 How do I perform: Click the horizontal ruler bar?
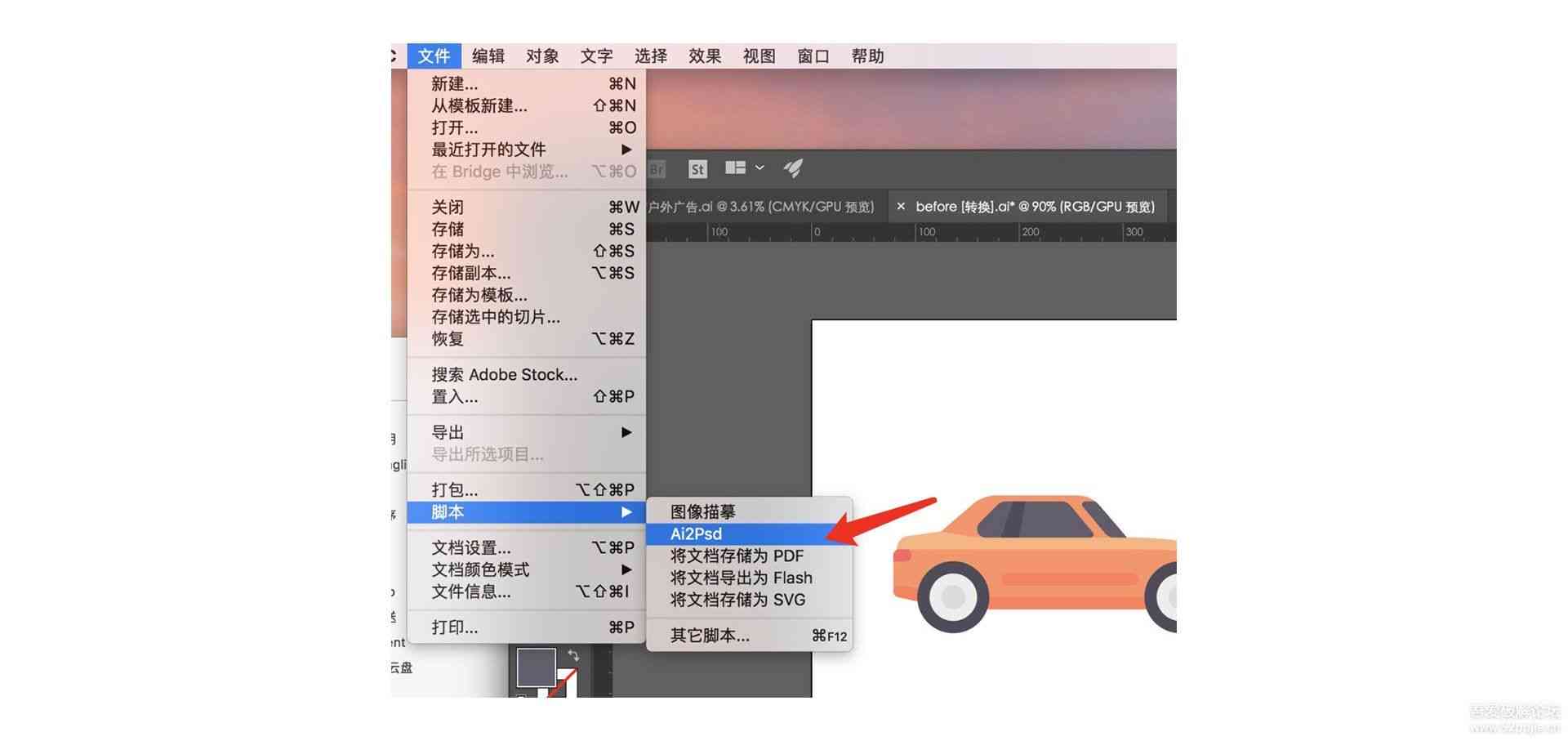pos(911,232)
